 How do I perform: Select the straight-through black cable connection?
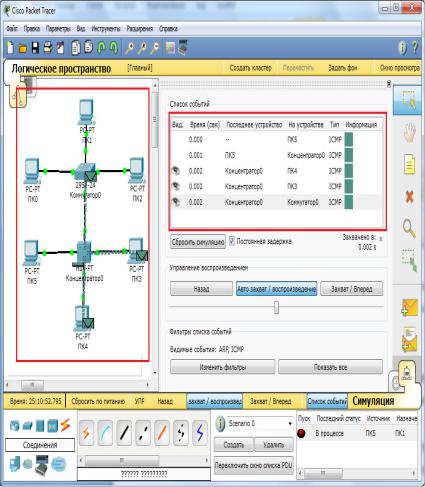pos(124,433)
